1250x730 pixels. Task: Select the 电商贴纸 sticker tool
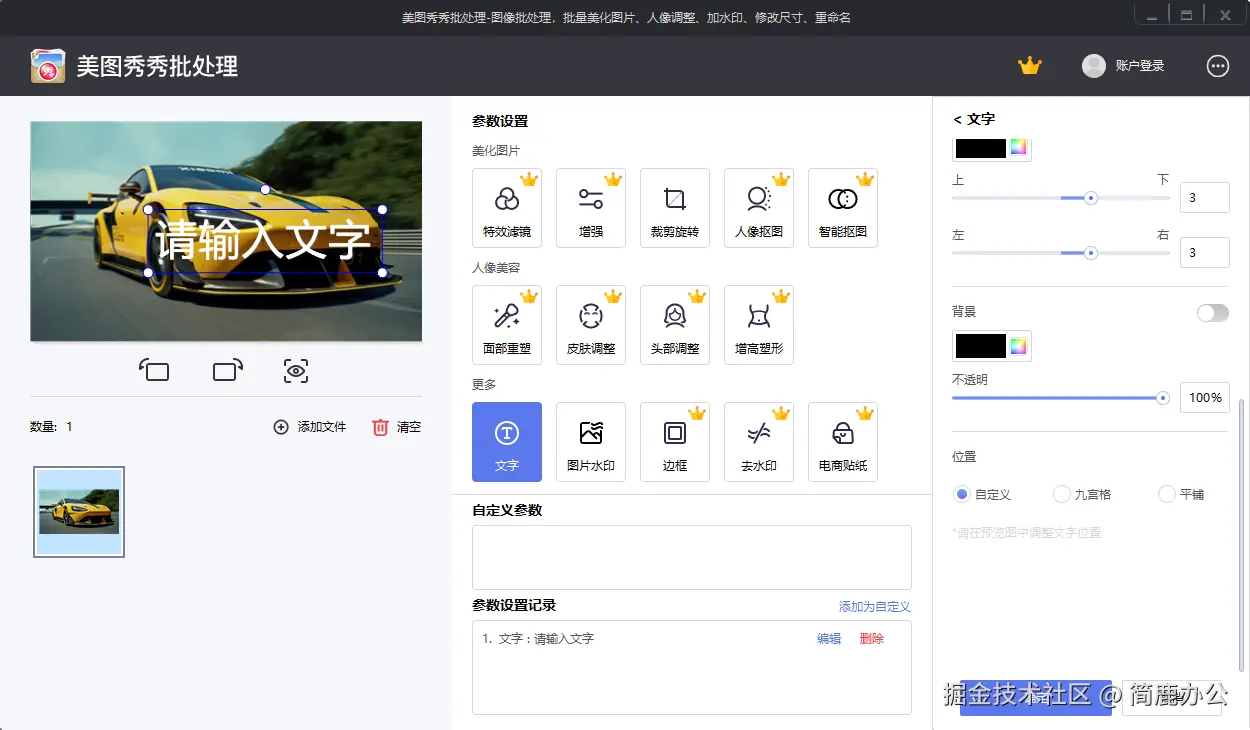842,441
